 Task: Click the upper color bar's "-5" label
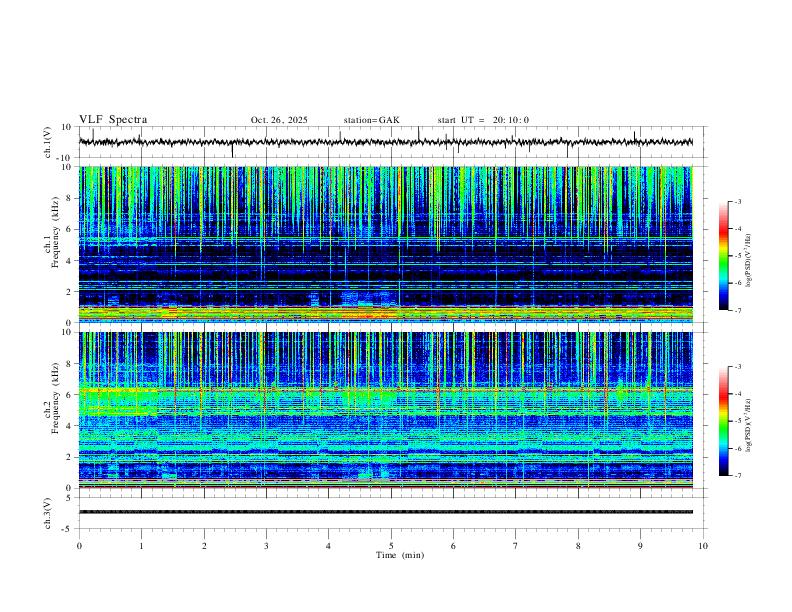pos(737,256)
